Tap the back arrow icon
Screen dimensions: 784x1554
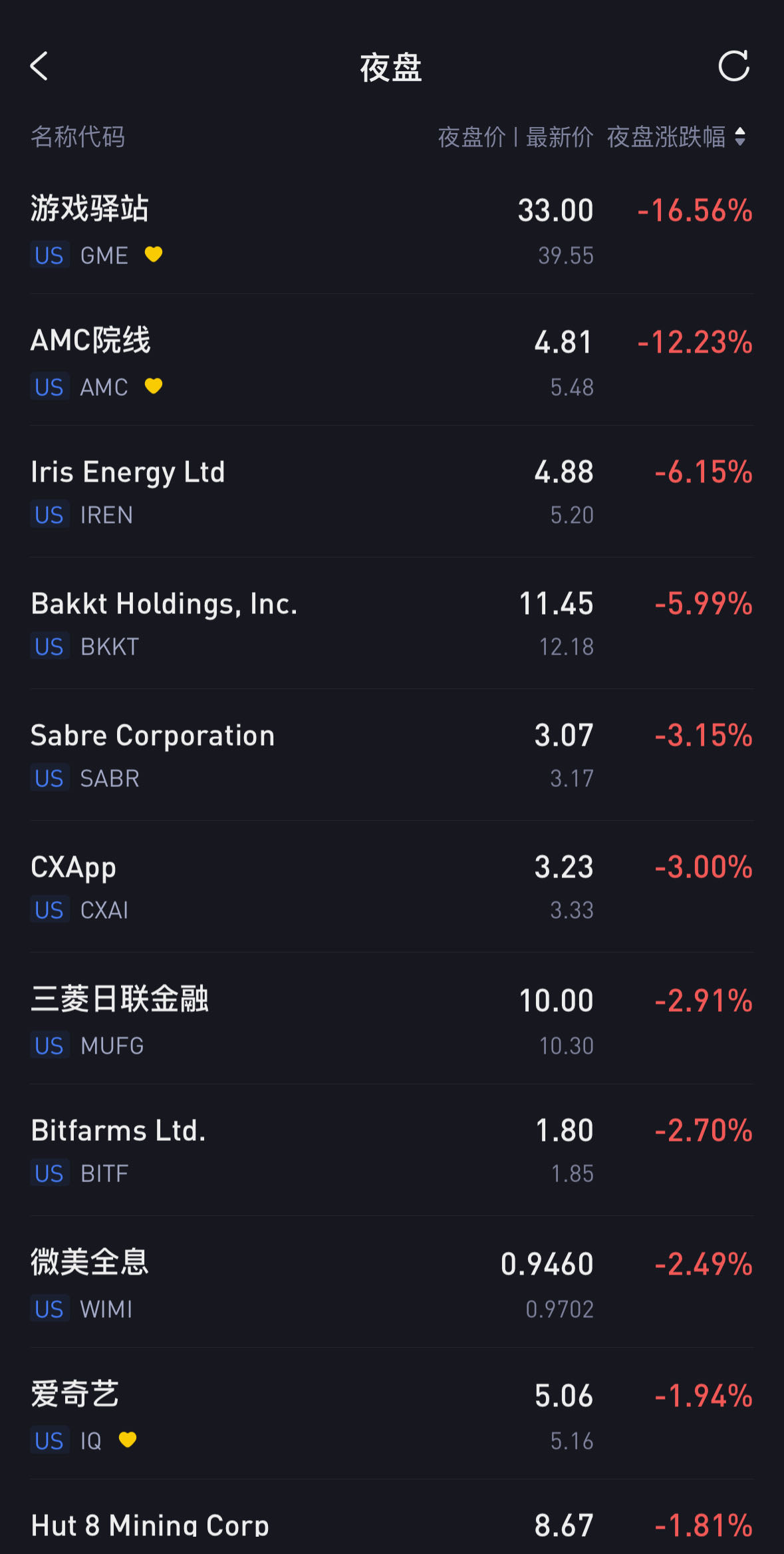(x=40, y=67)
